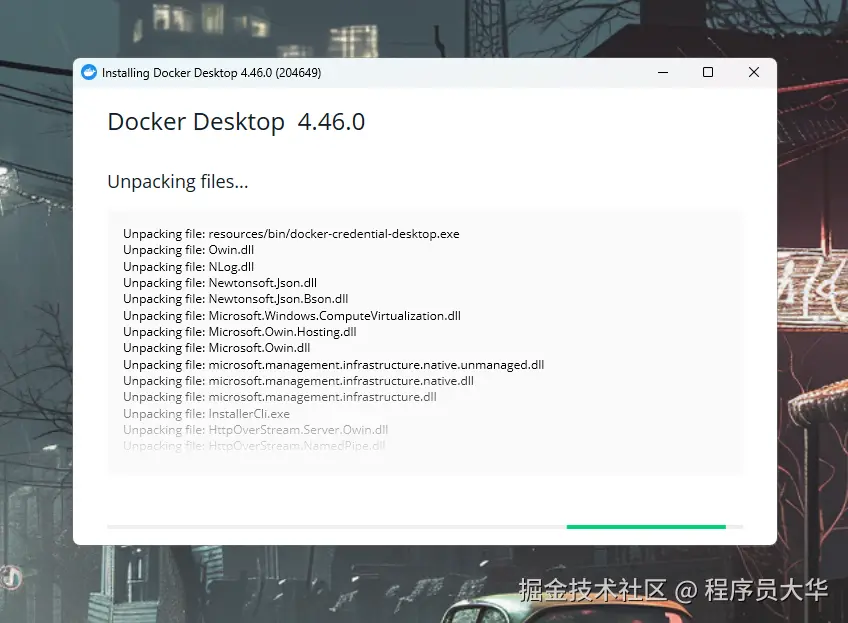Viewport: 848px width, 623px height.
Task: Click the green installation progress bar
Action: (x=646, y=527)
